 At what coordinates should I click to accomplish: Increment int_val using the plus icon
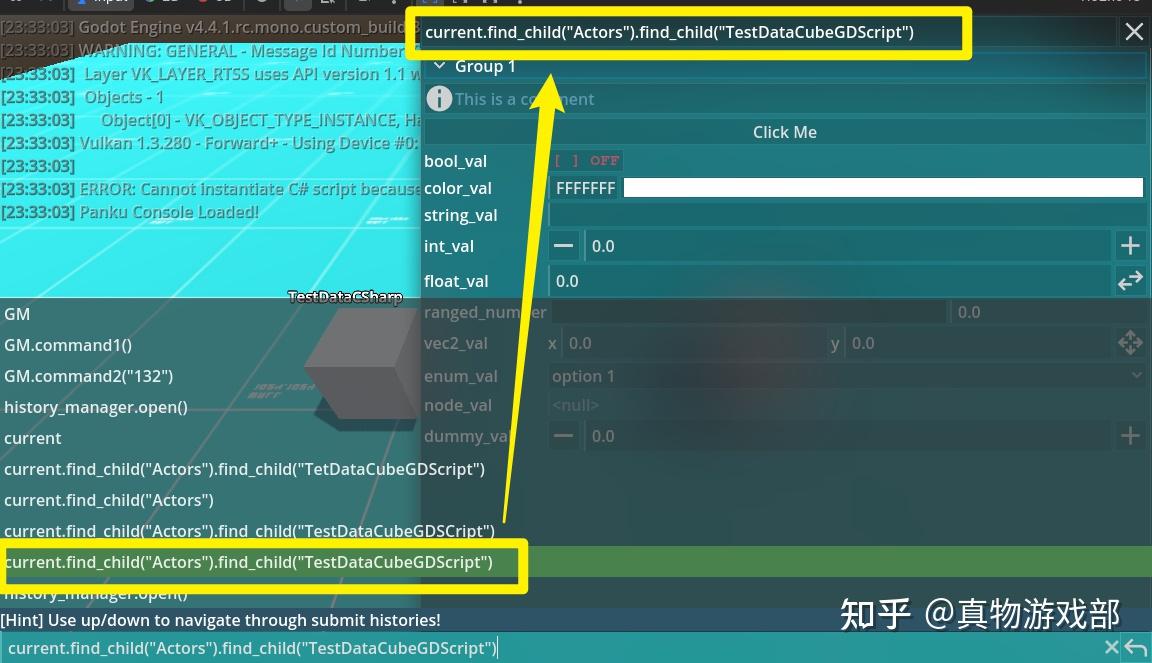tap(1130, 244)
